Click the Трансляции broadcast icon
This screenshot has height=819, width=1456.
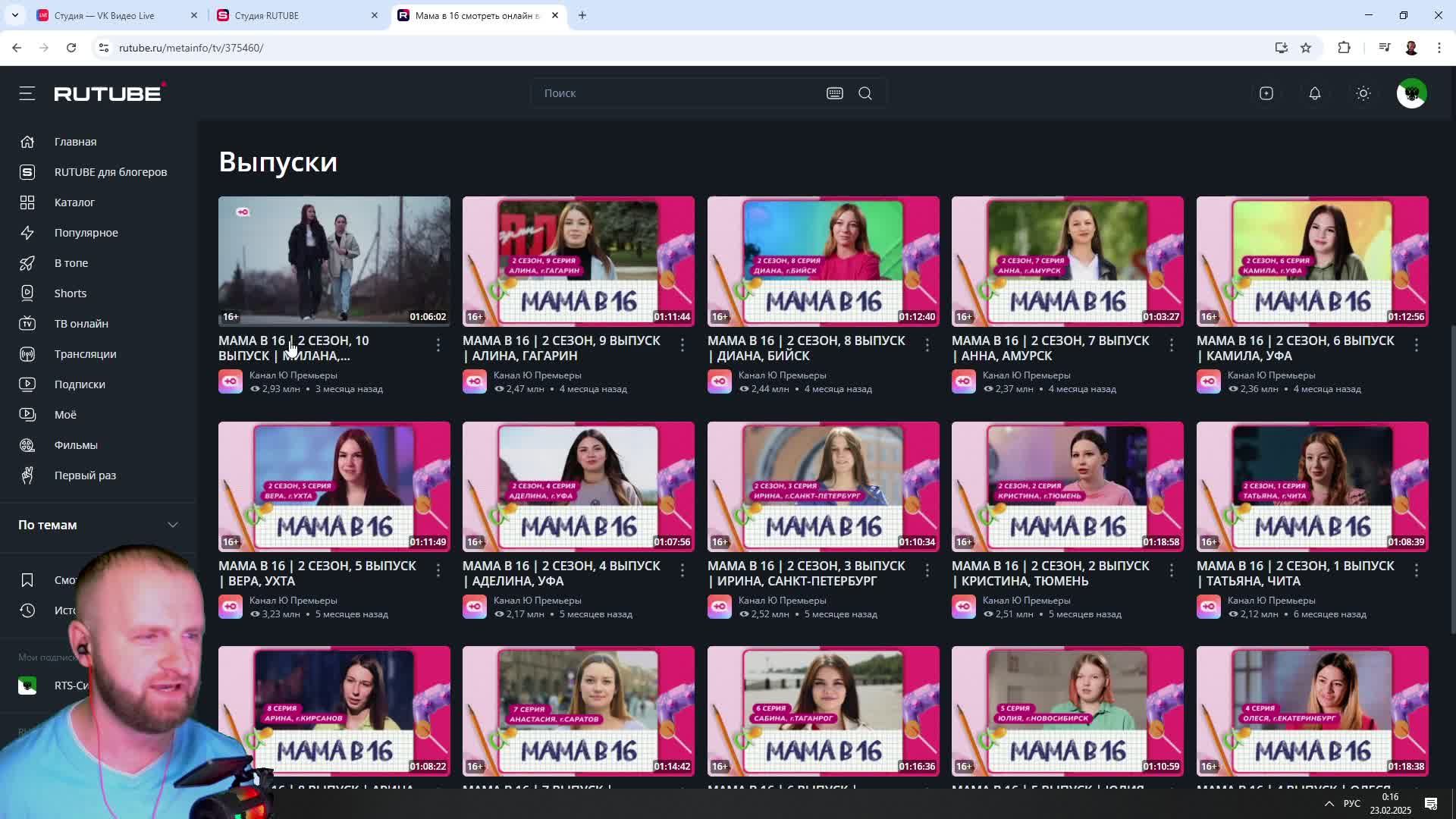[27, 354]
